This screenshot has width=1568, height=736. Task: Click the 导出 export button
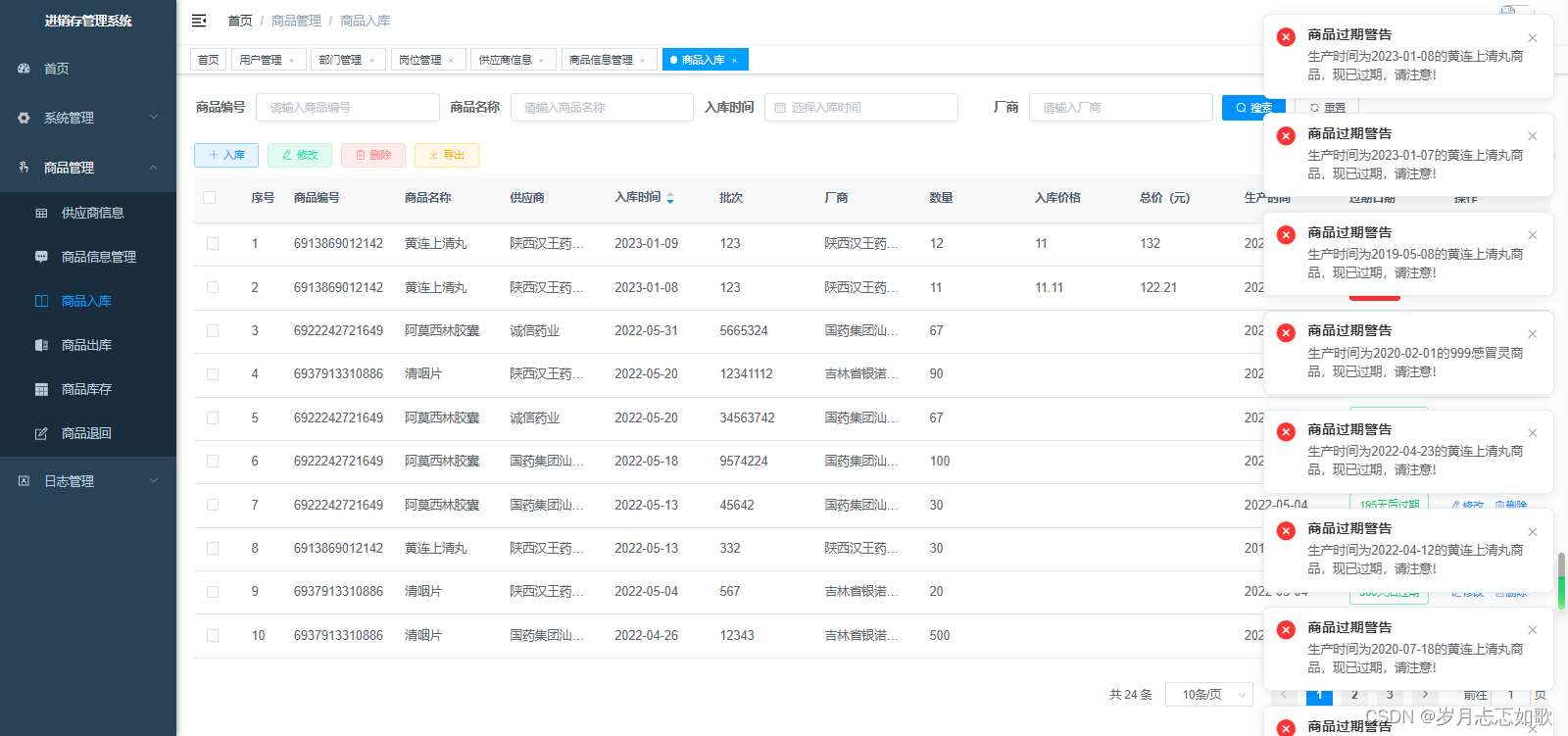pyautogui.click(x=447, y=155)
